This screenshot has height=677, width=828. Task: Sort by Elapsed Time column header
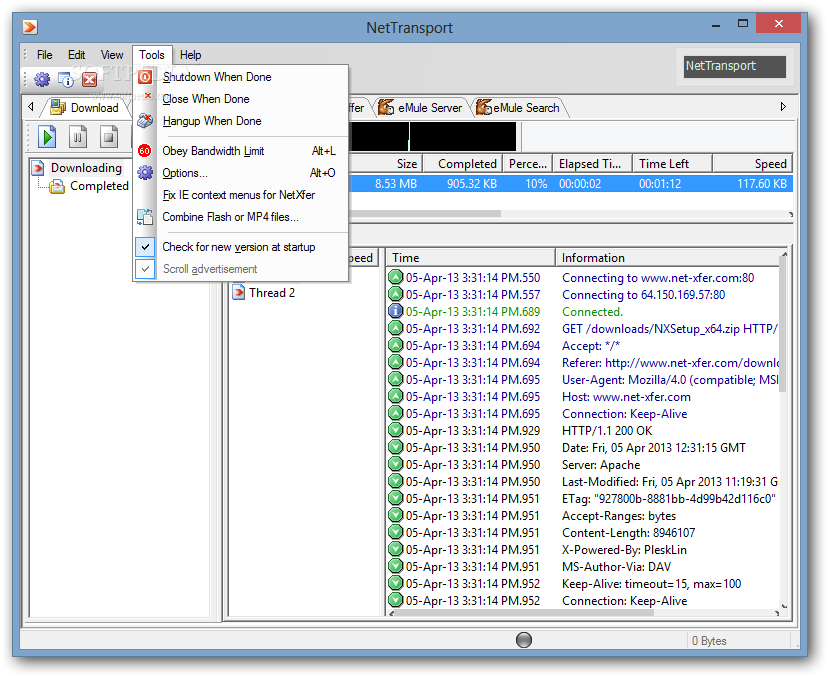point(593,164)
